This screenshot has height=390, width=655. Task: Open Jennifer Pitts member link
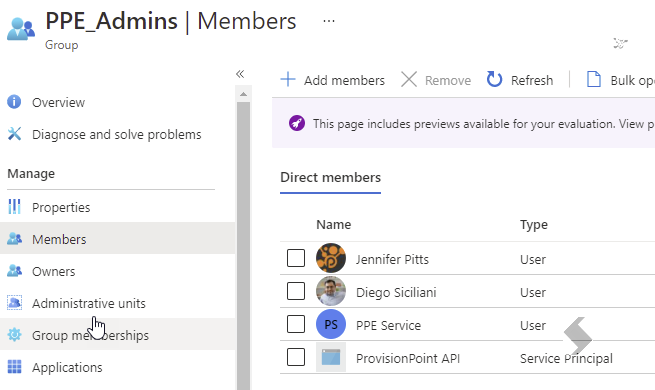pyautogui.click(x=392, y=259)
